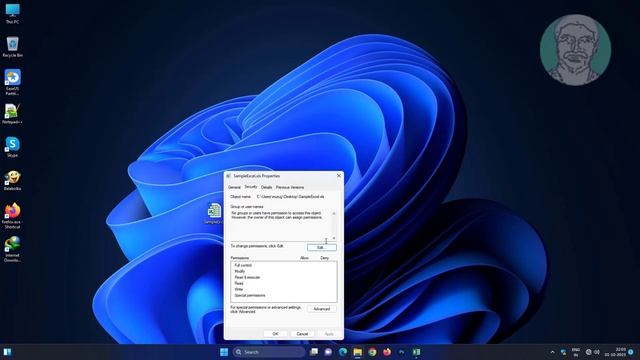Confirm Properties dialog with OK
This screenshot has width=640, height=360.
[x=276, y=334]
